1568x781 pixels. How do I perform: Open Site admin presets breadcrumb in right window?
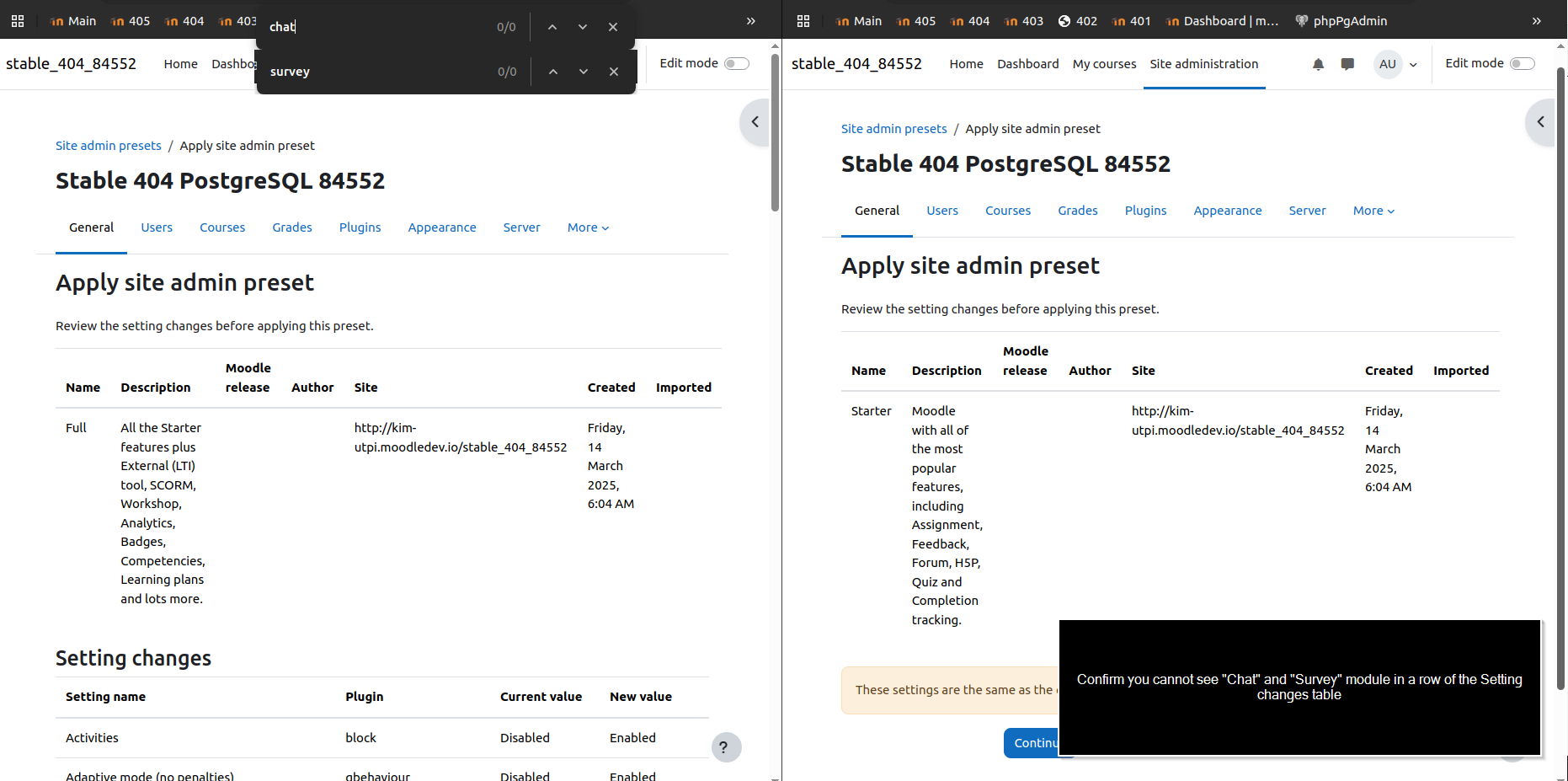point(894,129)
